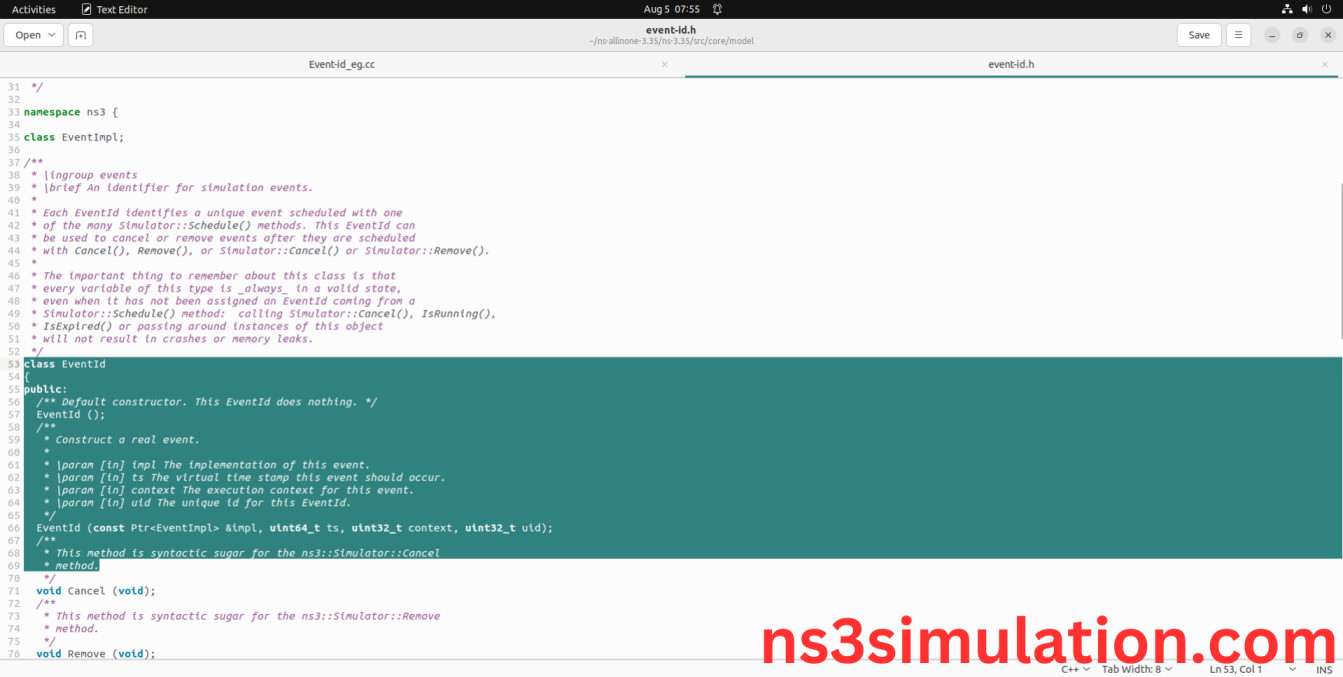This screenshot has width=1343, height=677.
Task: Toggle INS insert/overwrite mode in status bar
Action: (1323, 669)
